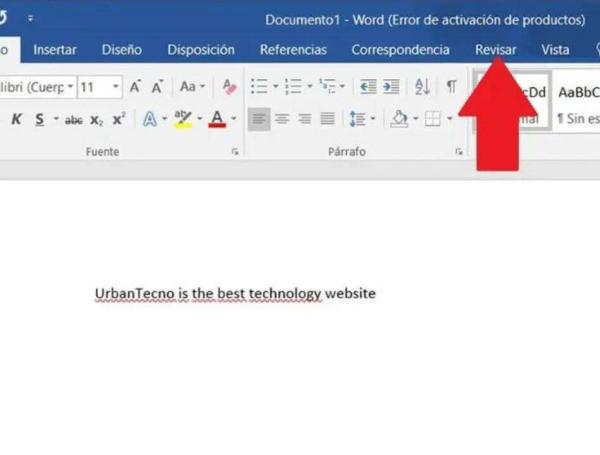Go to the Referencias tab
This screenshot has height=455, width=600.
(x=293, y=50)
